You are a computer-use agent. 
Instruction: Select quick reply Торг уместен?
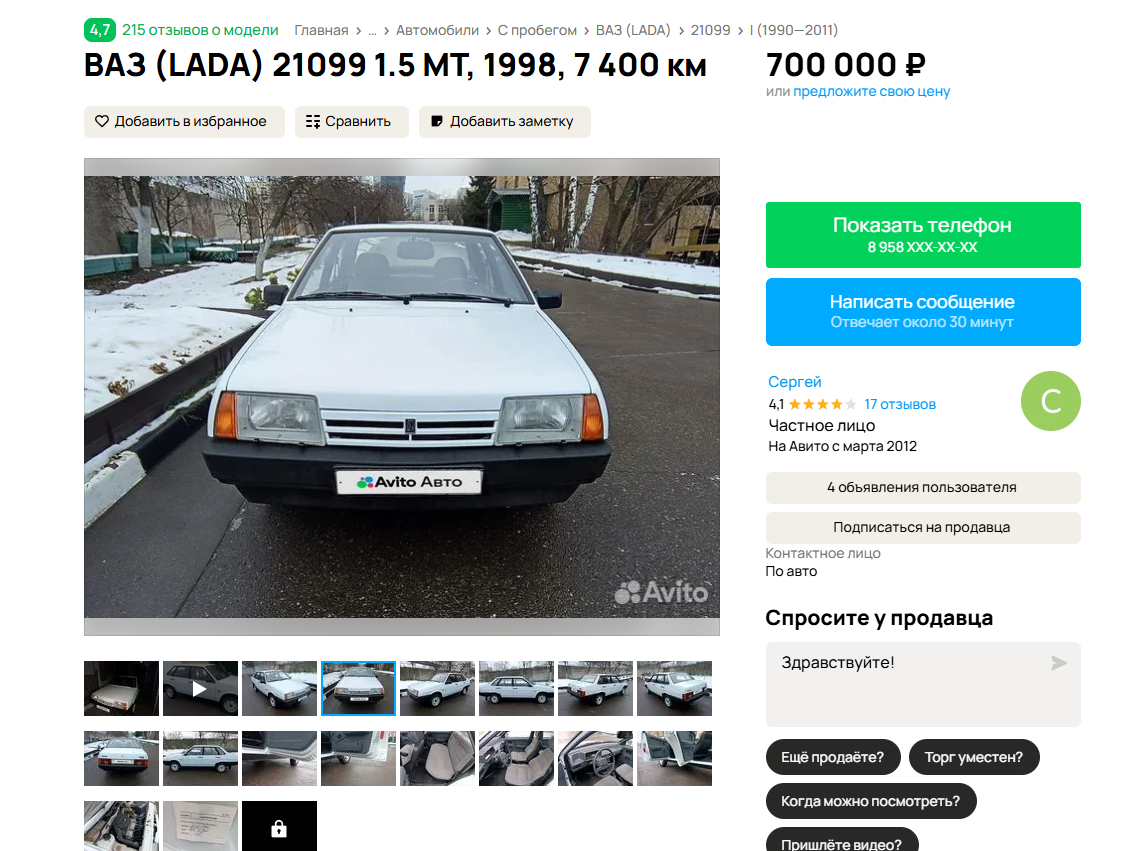click(973, 757)
